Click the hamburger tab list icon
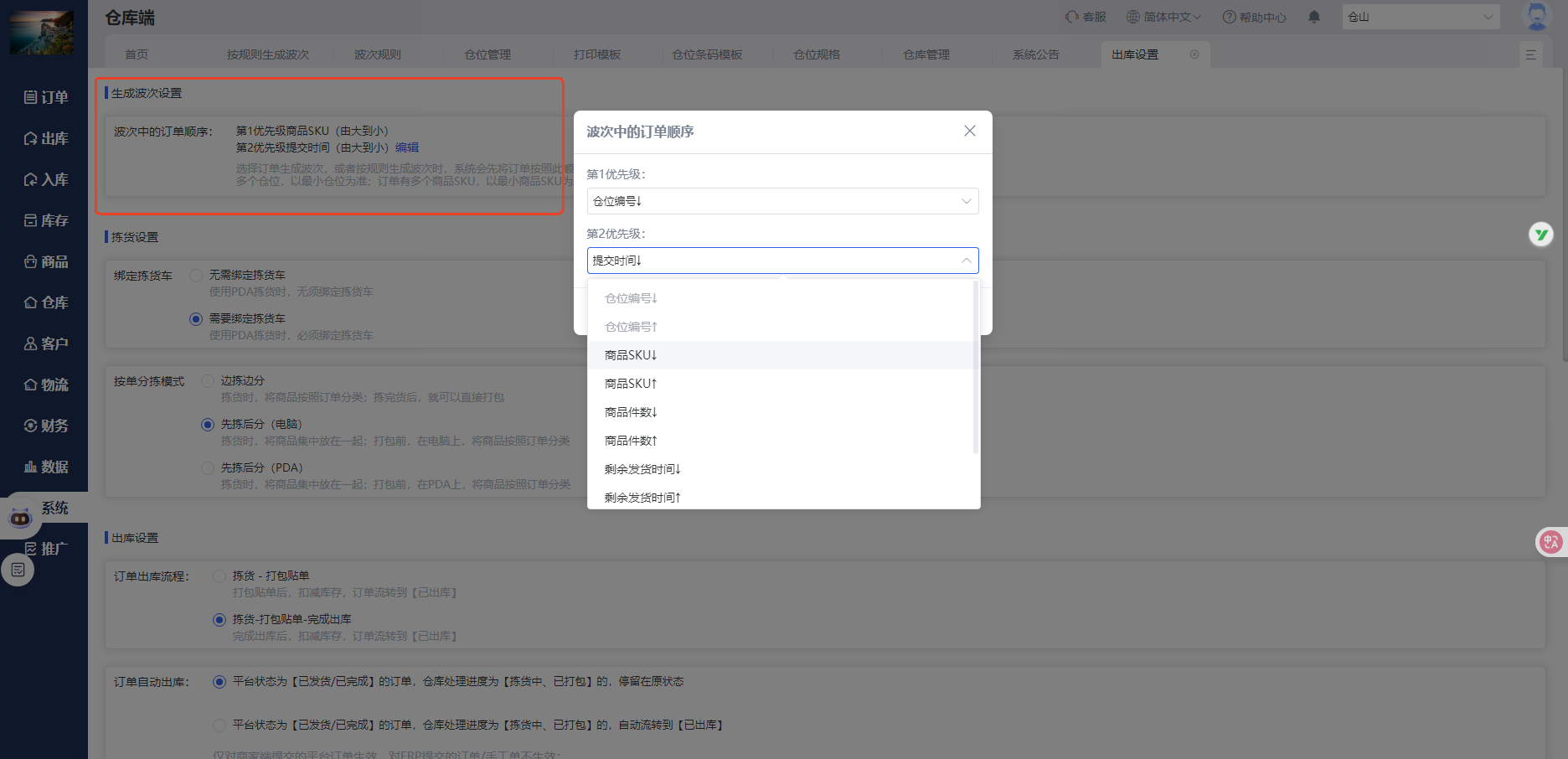 [1530, 54]
